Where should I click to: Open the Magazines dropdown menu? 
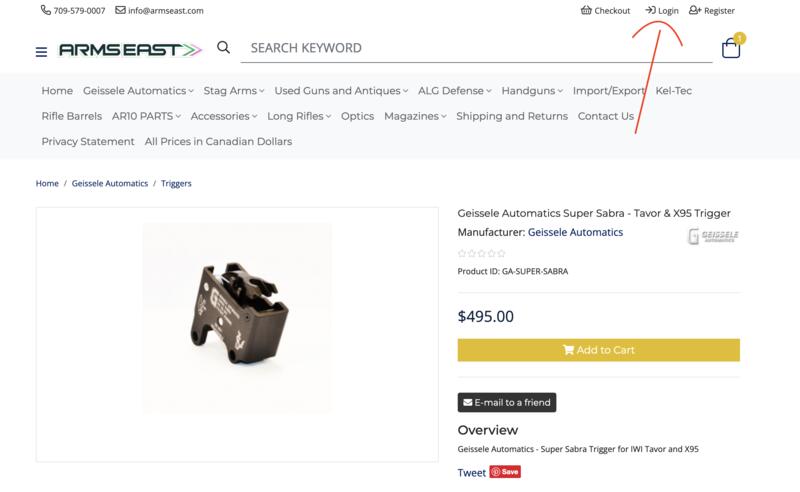point(415,116)
